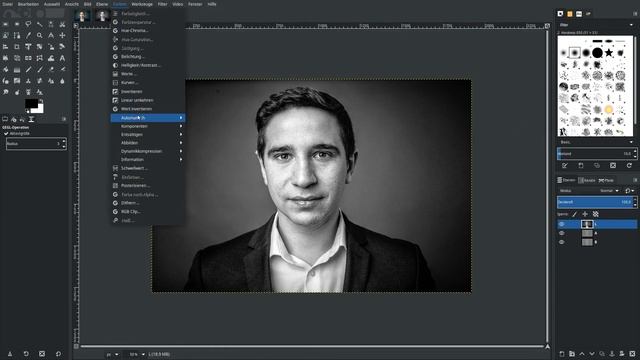
Task: Swap foreground and background colors
Action: coord(41,101)
